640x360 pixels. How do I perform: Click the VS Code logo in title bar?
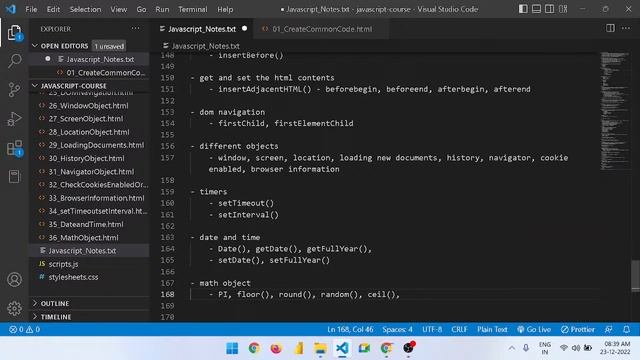coord(11,9)
